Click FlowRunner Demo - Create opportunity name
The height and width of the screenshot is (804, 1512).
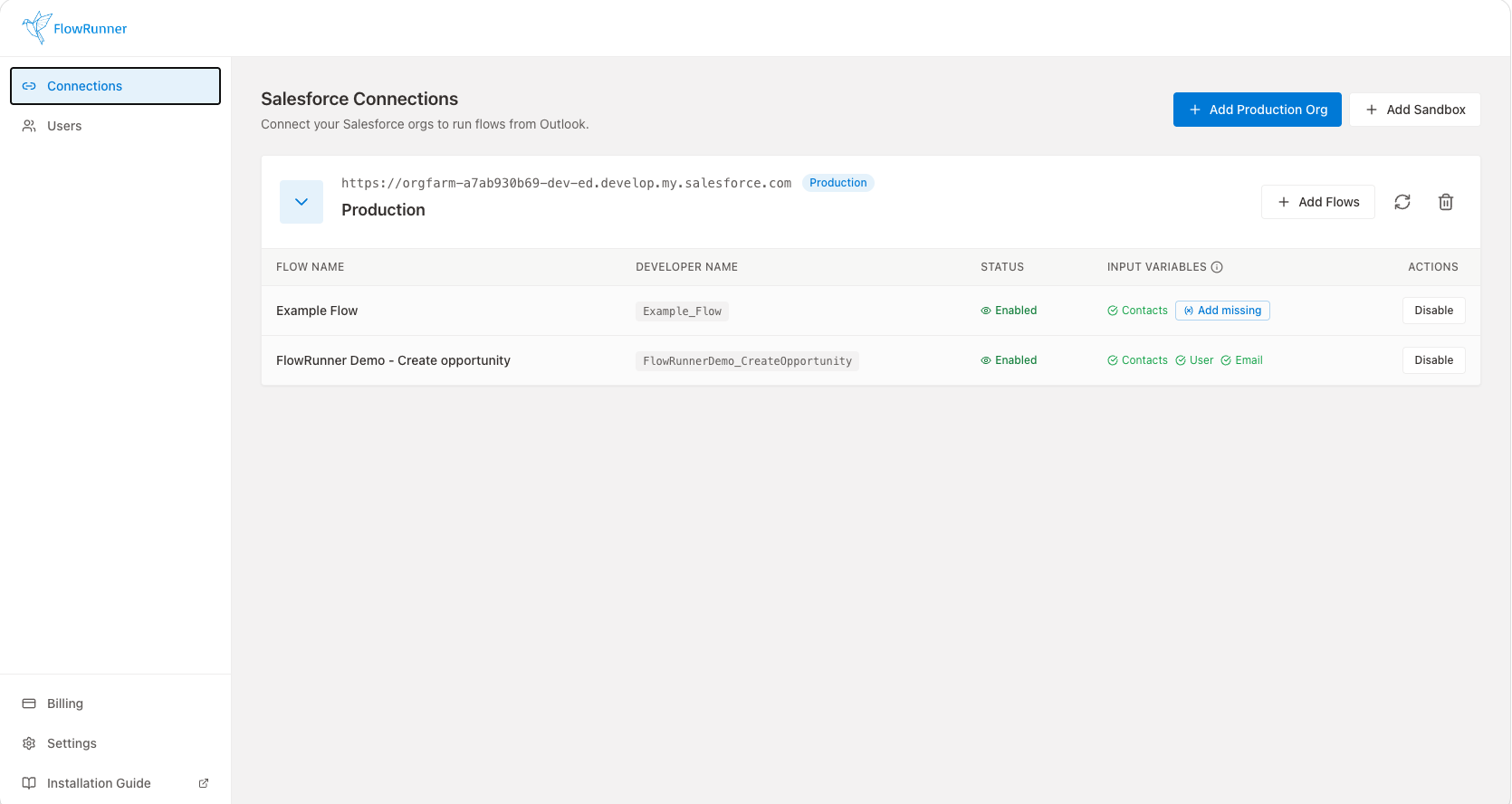coord(393,360)
